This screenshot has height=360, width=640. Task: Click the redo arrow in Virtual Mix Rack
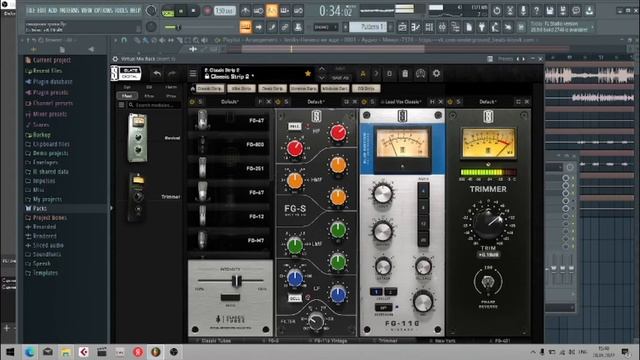tap(172, 74)
